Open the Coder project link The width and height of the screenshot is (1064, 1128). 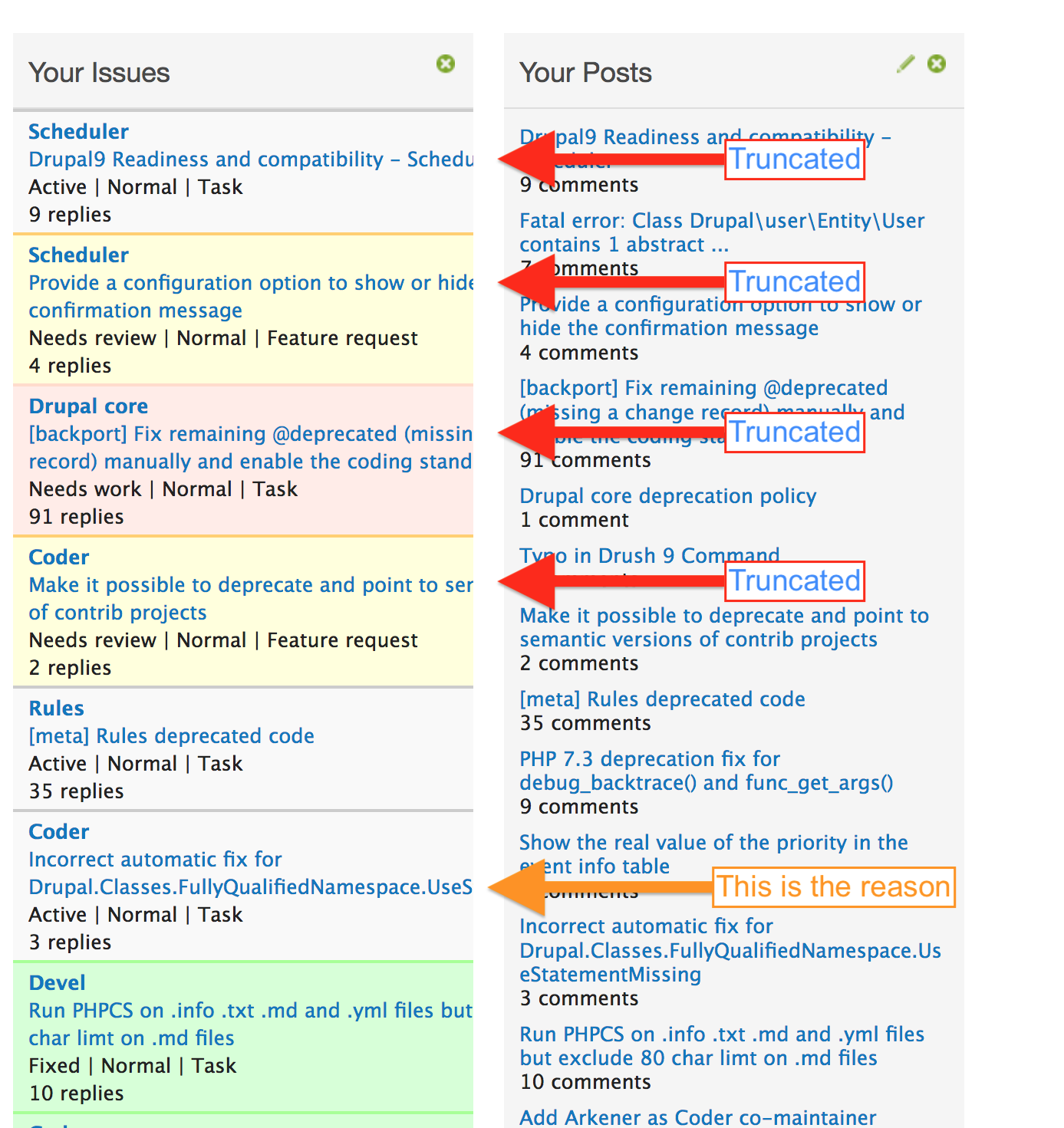[x=58, y=557]
